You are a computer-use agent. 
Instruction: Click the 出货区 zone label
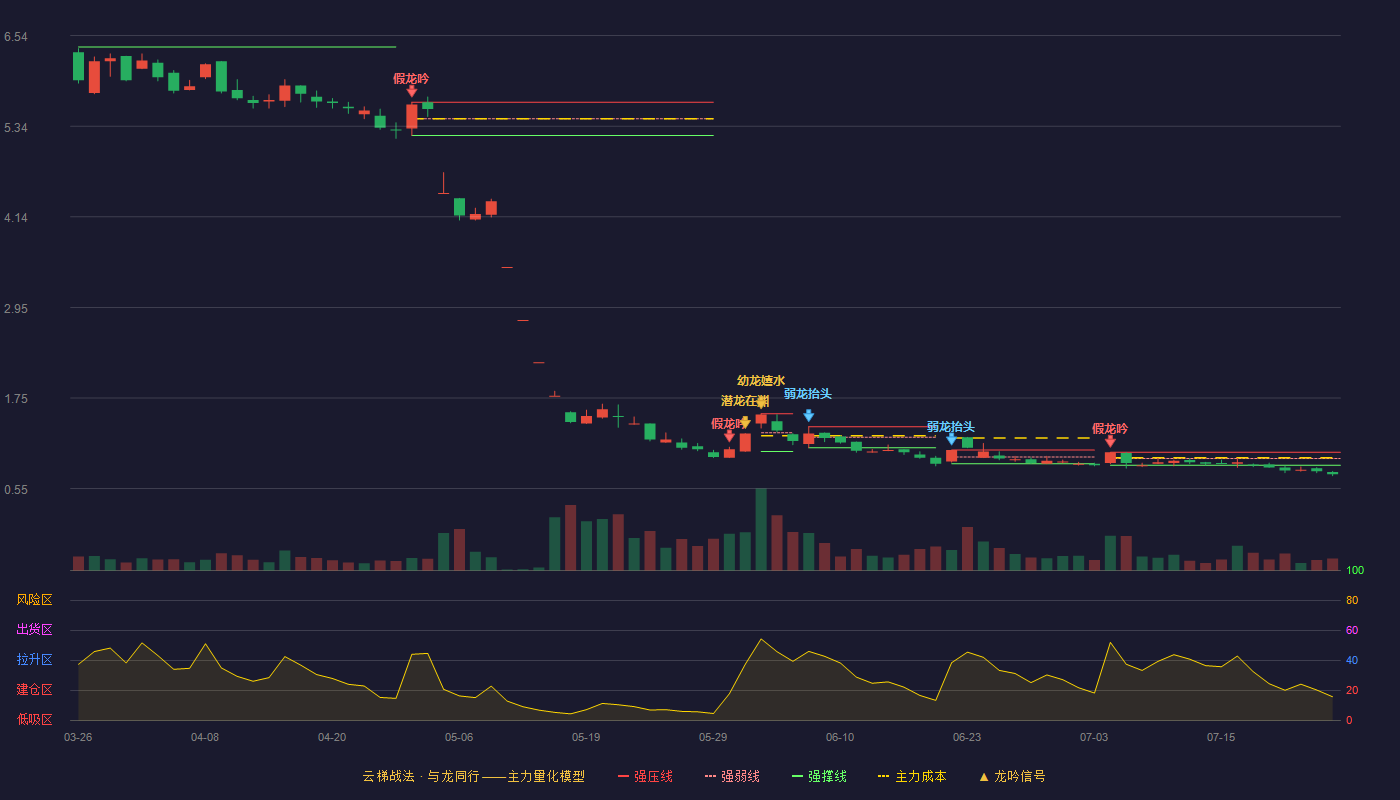[x=34, y=629]
